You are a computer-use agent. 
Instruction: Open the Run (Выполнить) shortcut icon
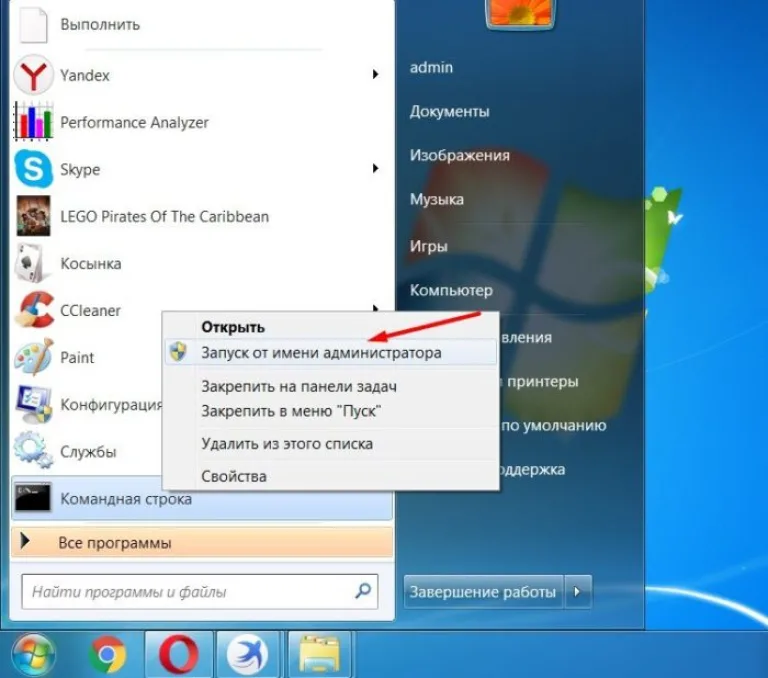[x=33, y=23]
